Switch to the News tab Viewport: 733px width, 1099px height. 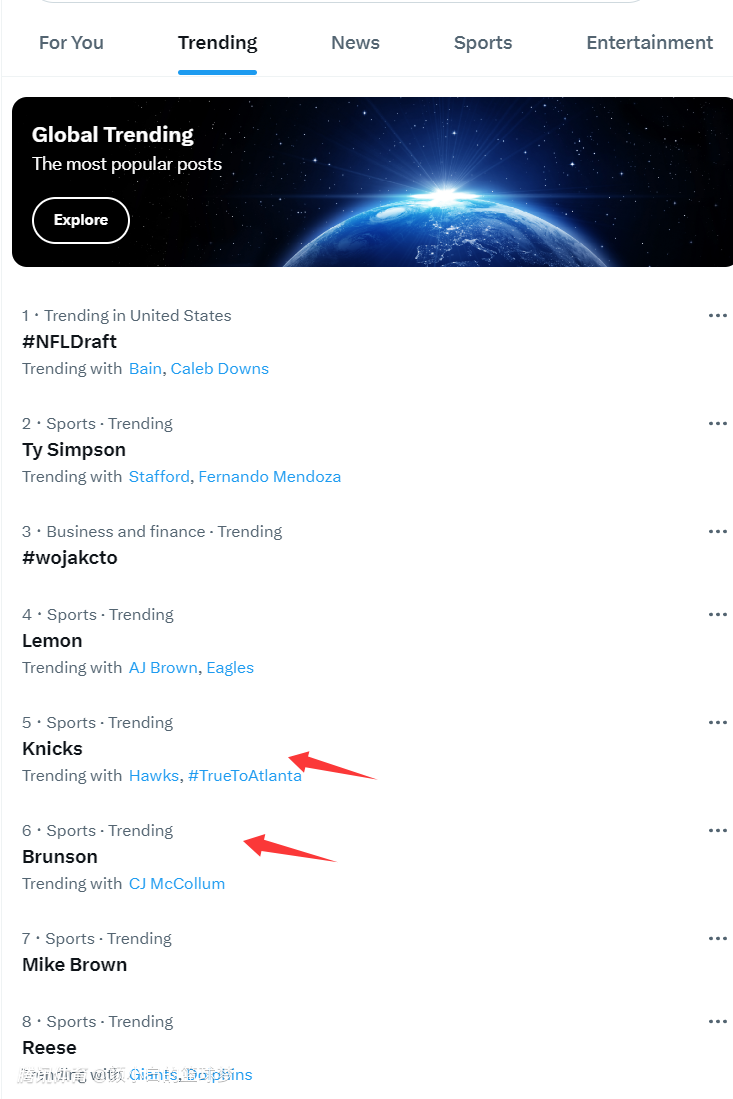(x=355, y=43)
